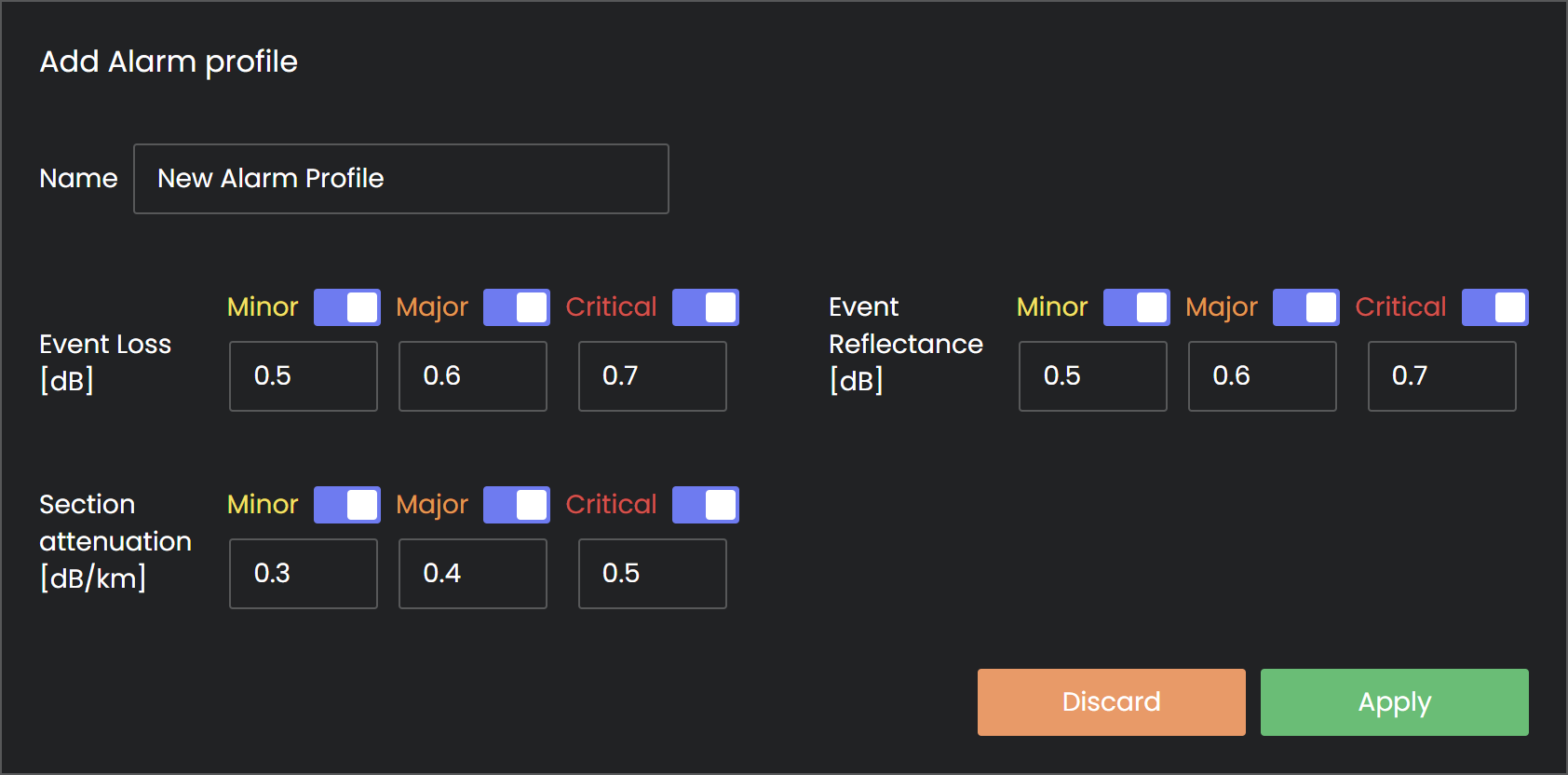Edit Event Reflectance Minor threshold field

click(1092, 376)
